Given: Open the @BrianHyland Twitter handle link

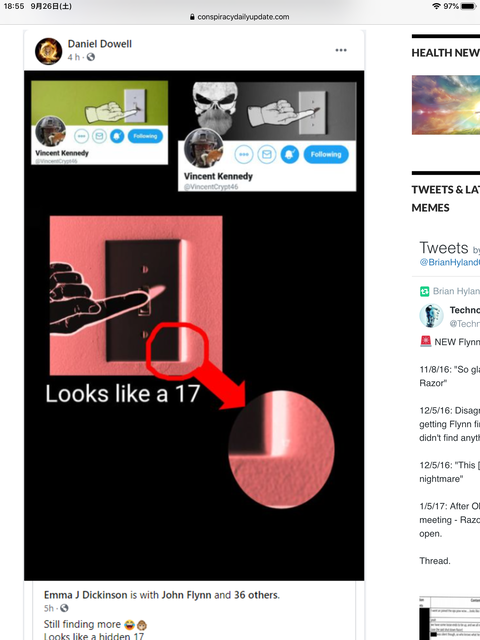Looking at the screenshot, I should 450,262.
